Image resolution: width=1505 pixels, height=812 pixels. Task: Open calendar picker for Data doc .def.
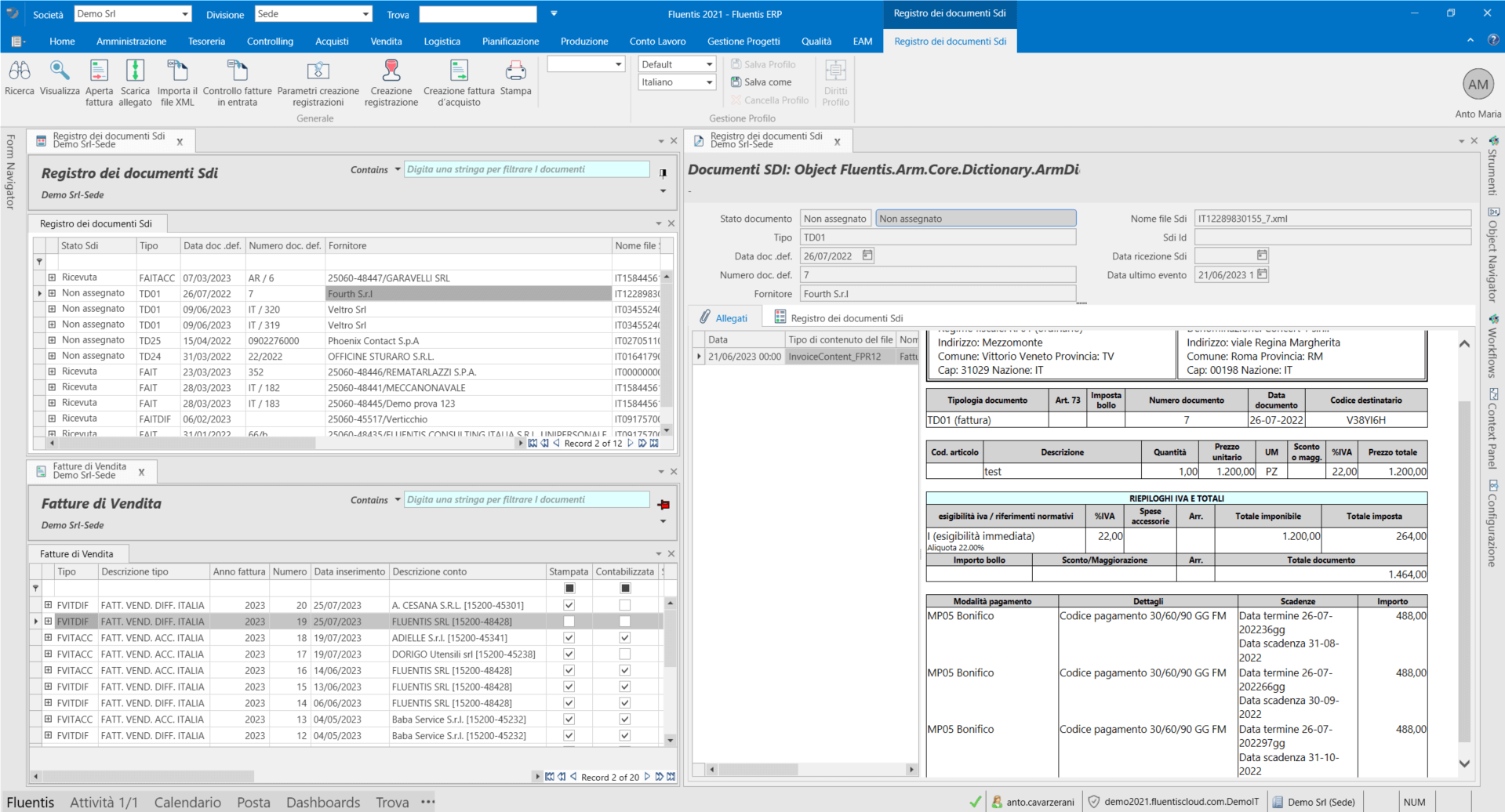coord(867,256)
